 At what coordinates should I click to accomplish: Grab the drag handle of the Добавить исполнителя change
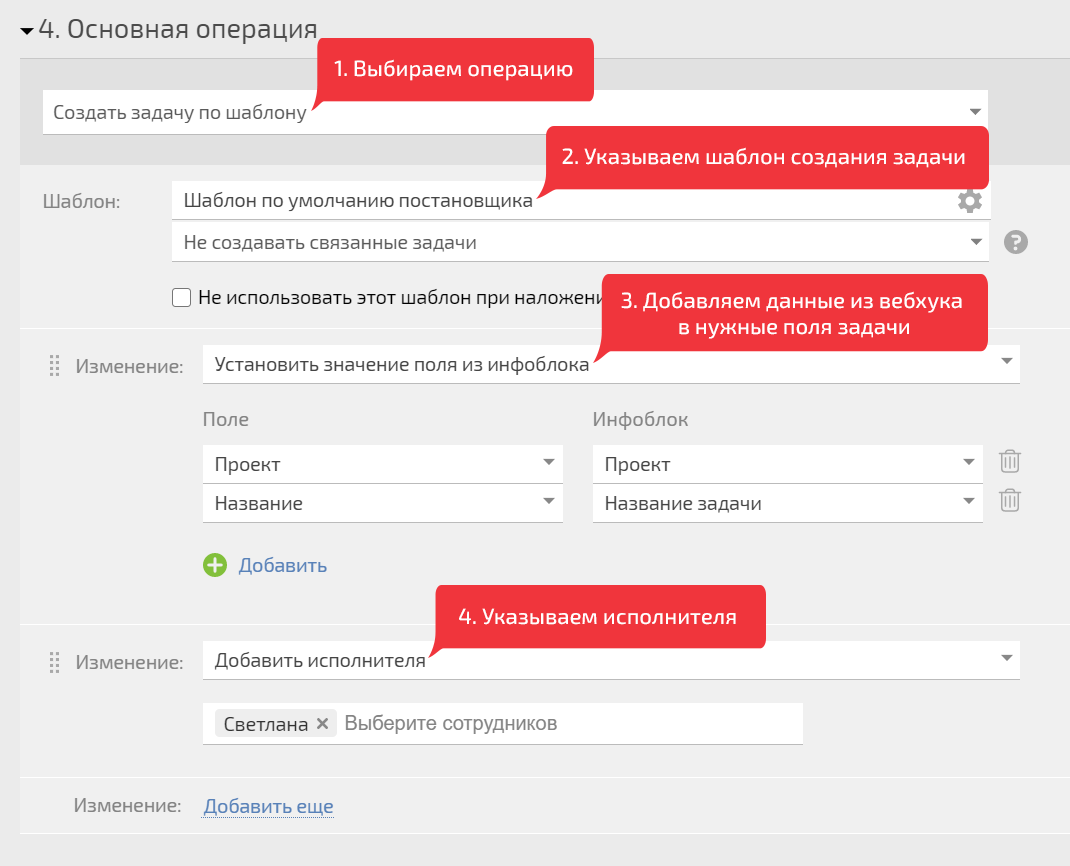[55, 662]
